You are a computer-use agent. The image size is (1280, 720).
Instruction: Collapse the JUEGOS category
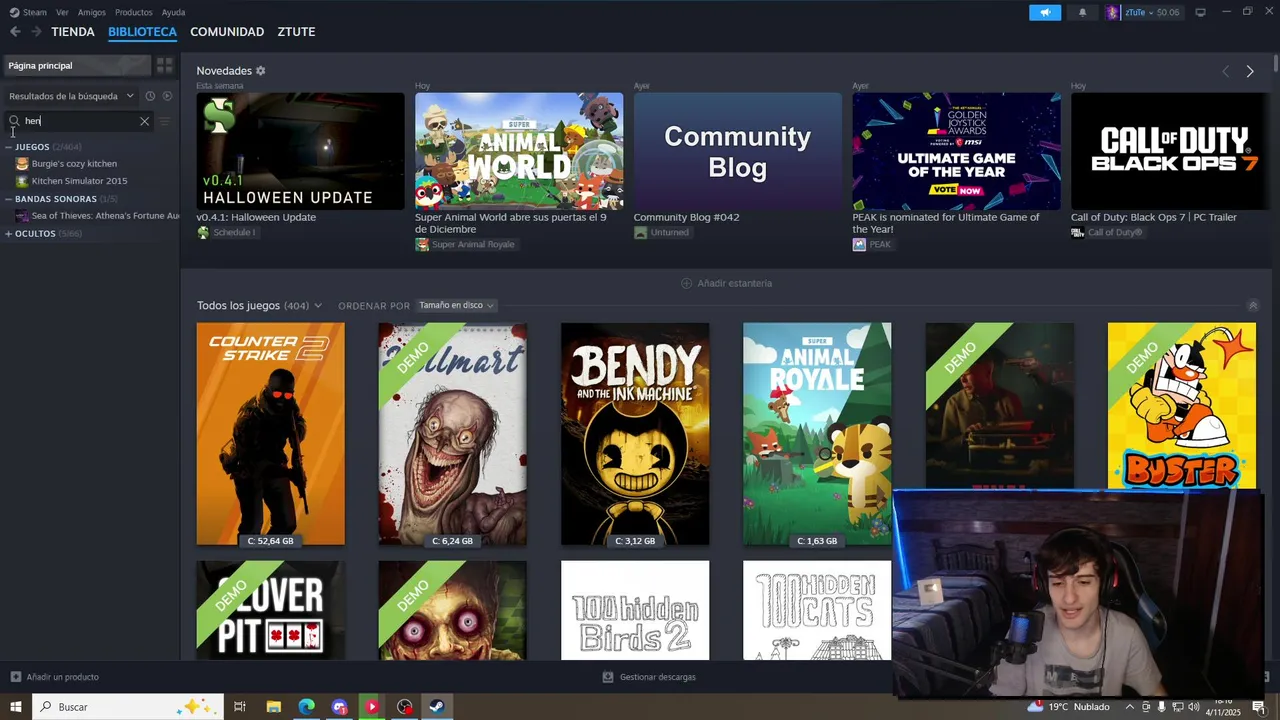[x=9, y=147]
